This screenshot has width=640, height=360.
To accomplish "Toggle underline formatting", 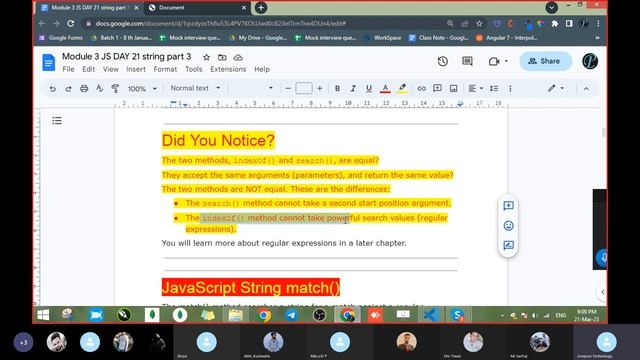I will tap(369, 88).
